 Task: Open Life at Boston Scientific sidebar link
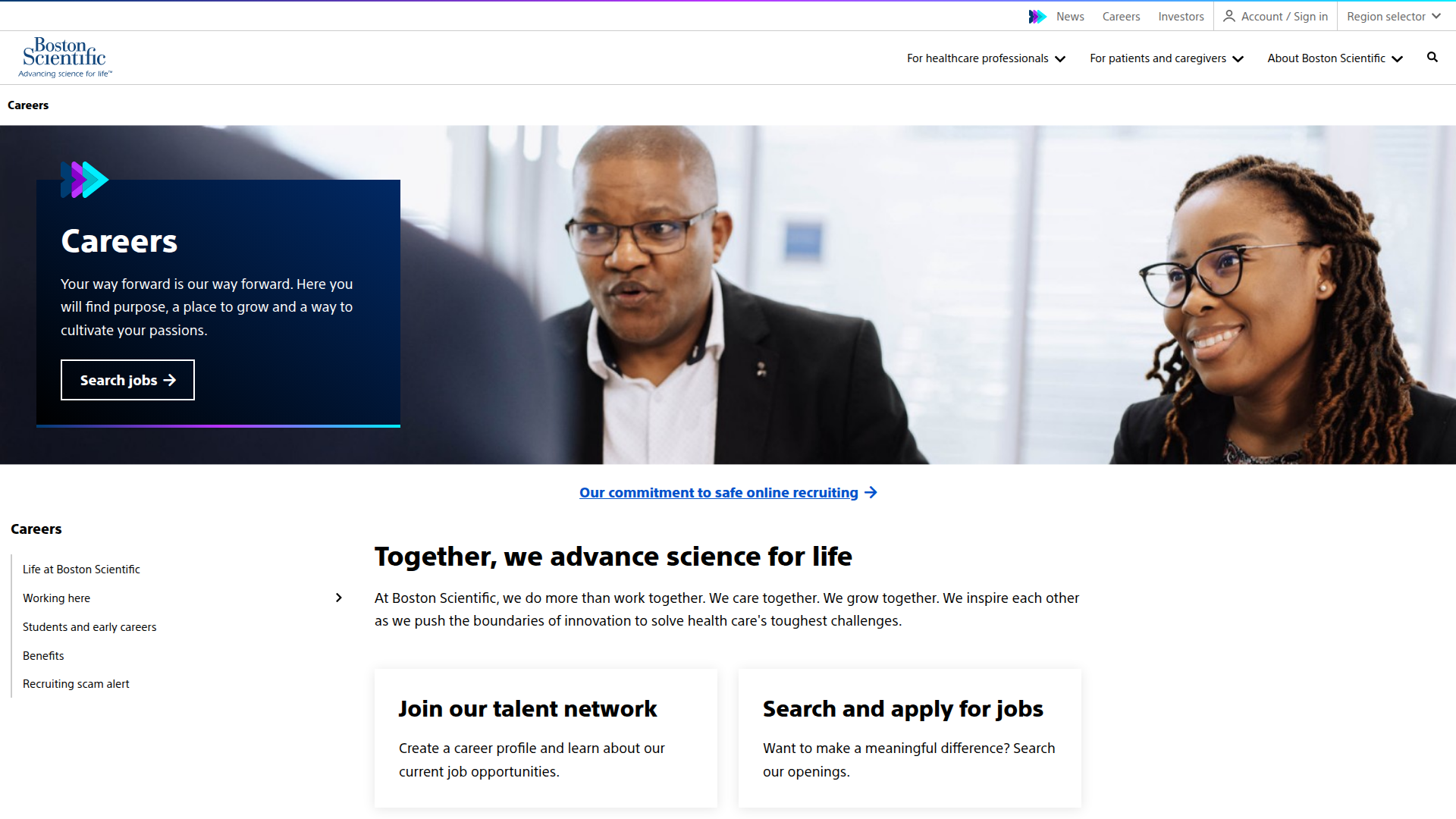click(x=81, y=570)
